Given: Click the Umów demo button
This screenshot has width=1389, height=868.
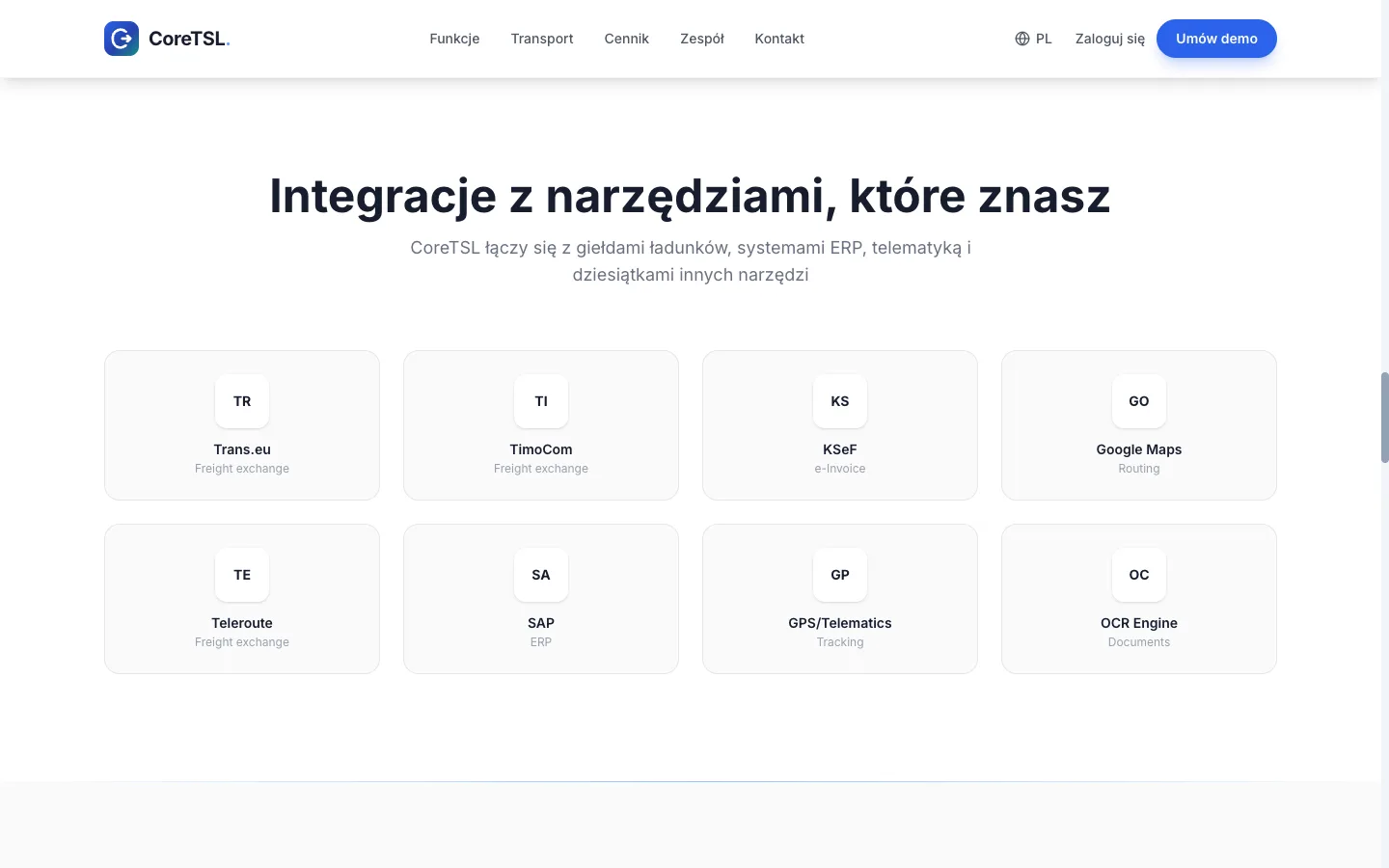Looking at the screenshot, I should click(1216, 39).
